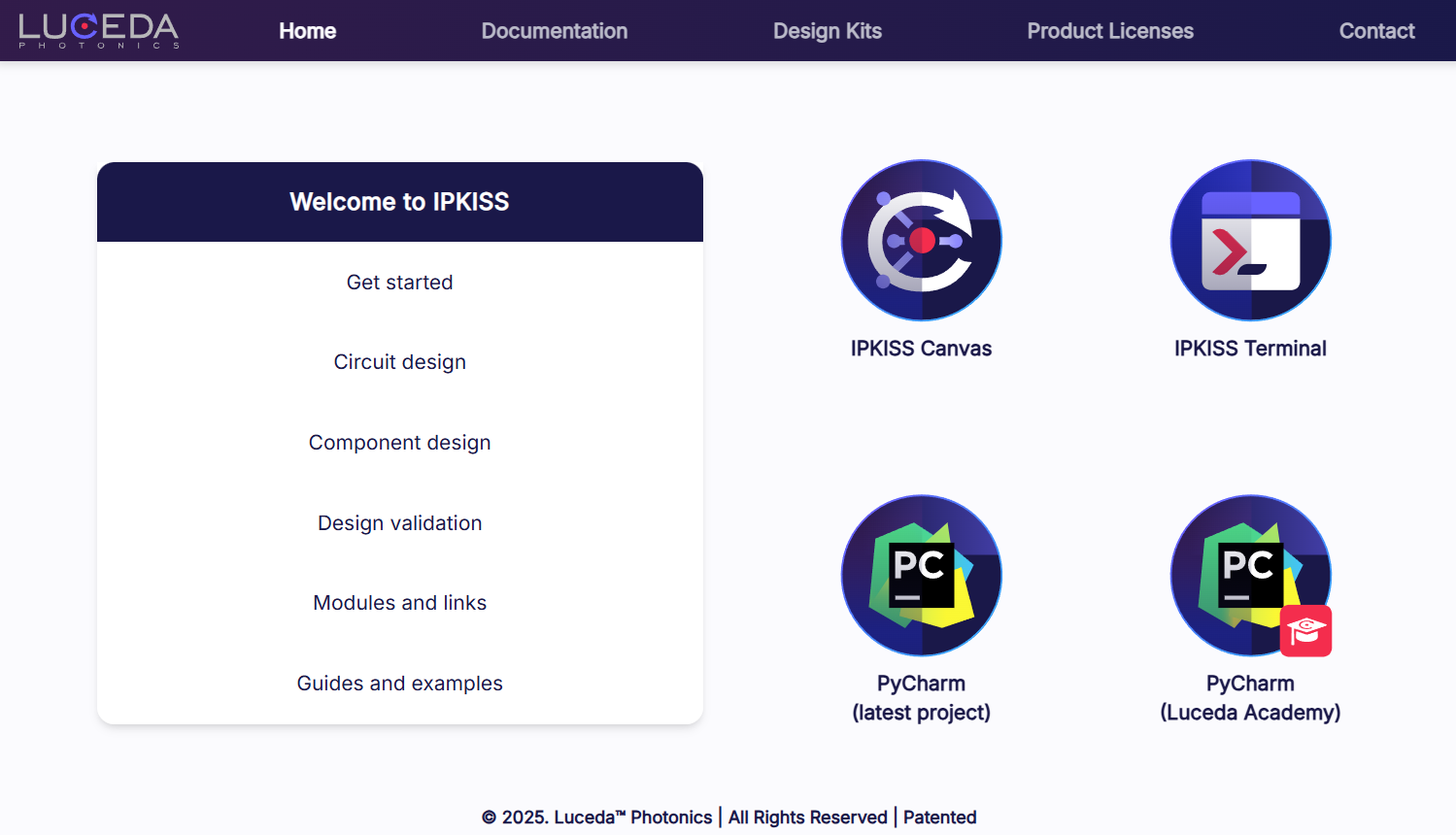Open the PyCharm Luceda Academy icon
The width and height of the screenshot is (1456, 835).
click(x=1250, y=576)
